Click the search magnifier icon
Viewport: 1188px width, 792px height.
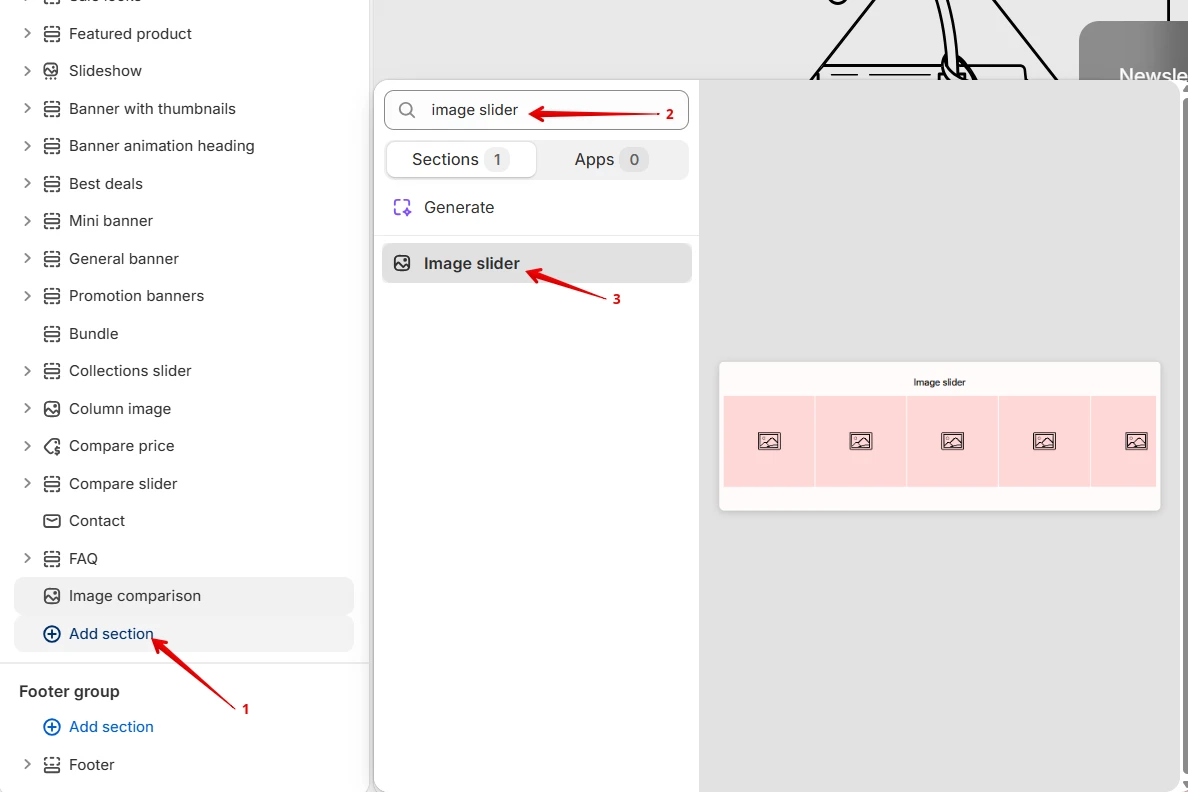tap(407, 111)
